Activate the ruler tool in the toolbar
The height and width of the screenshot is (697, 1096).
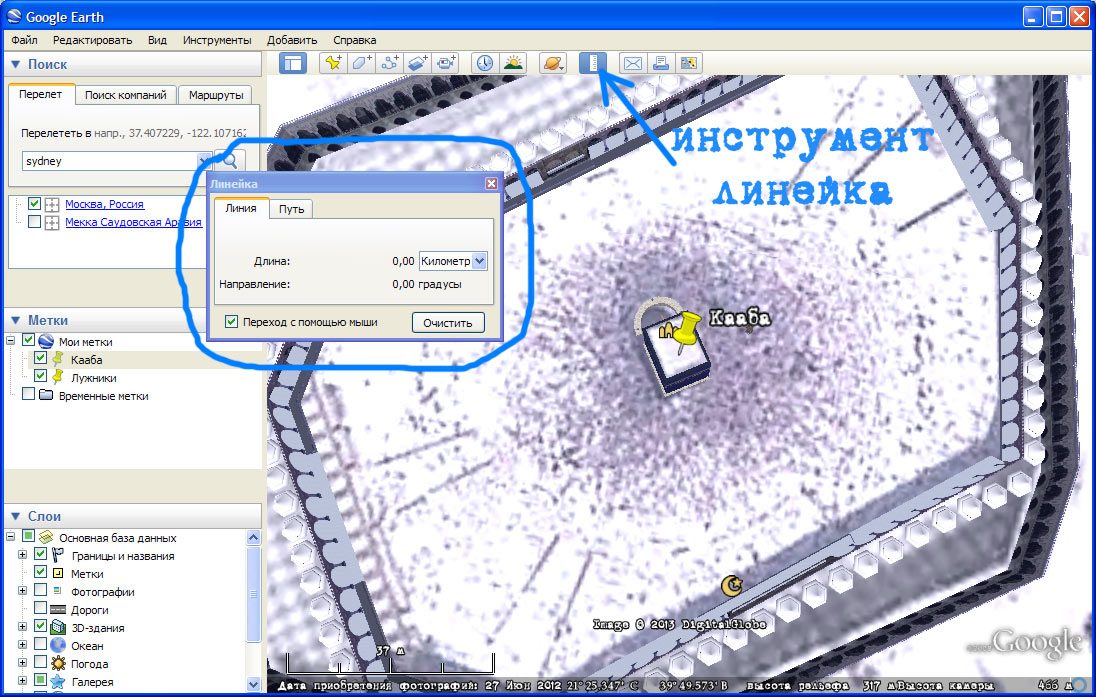pos(593,63)
